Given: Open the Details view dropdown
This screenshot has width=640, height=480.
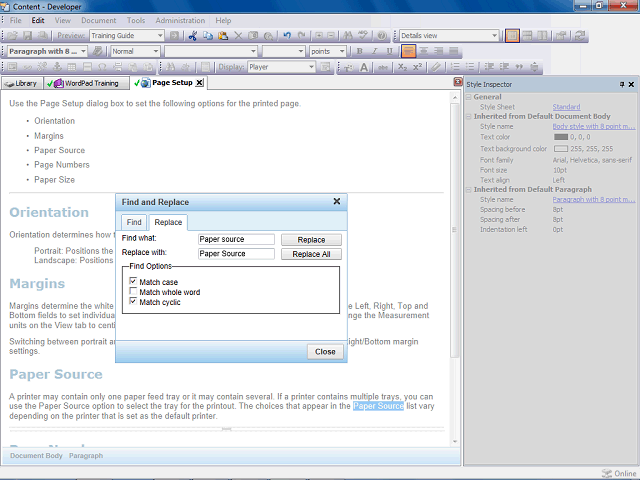Looking at the screenshot, I should pos(495,36).
